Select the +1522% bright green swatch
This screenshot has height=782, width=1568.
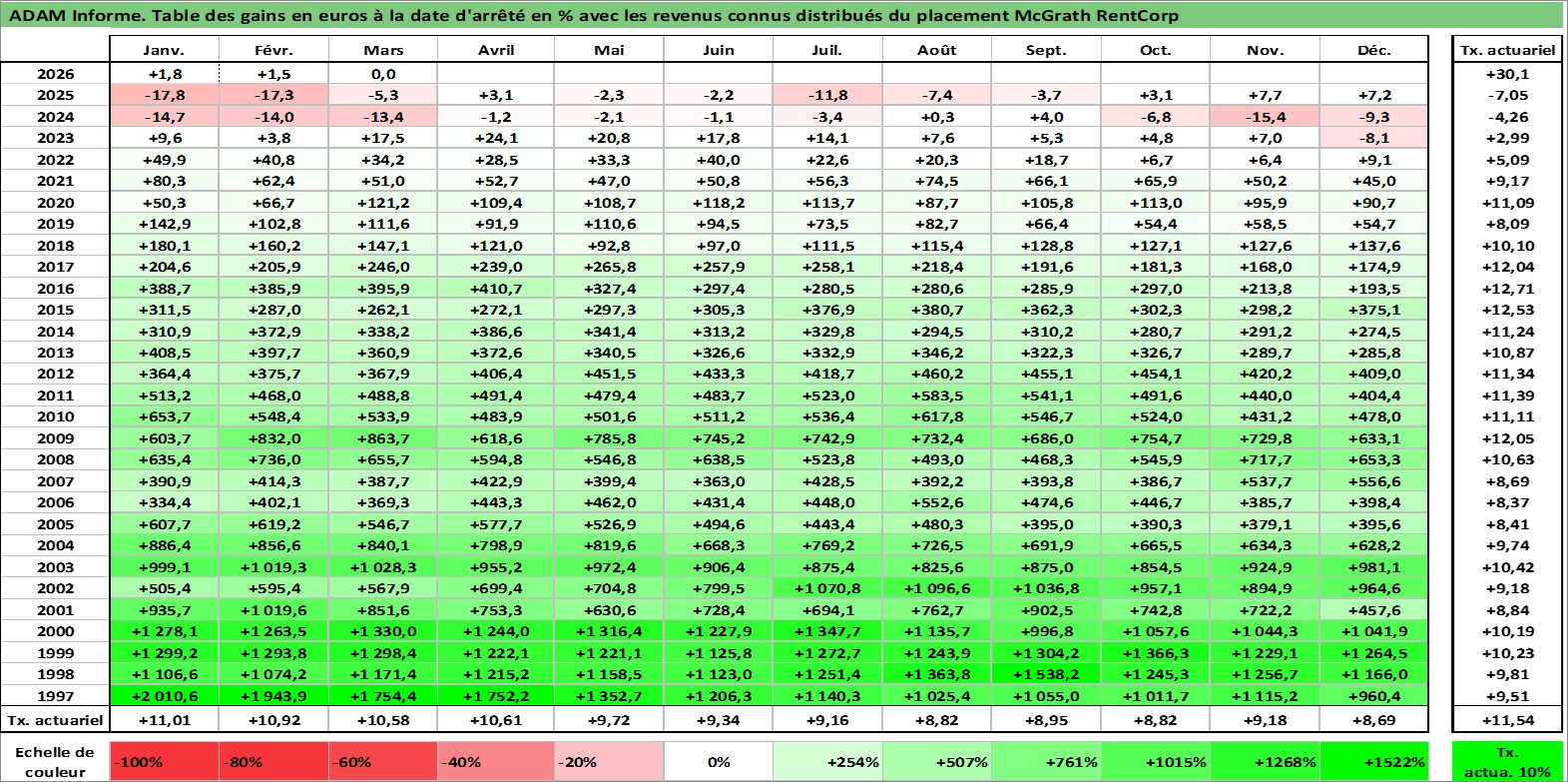[1374, 761]
